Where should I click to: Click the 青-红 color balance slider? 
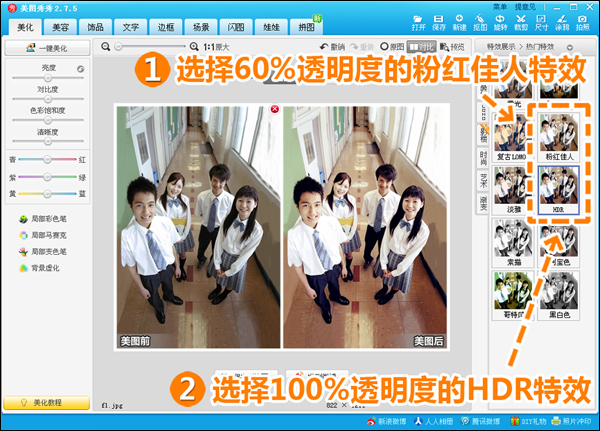pyautogui.click(x=47, y=159)
